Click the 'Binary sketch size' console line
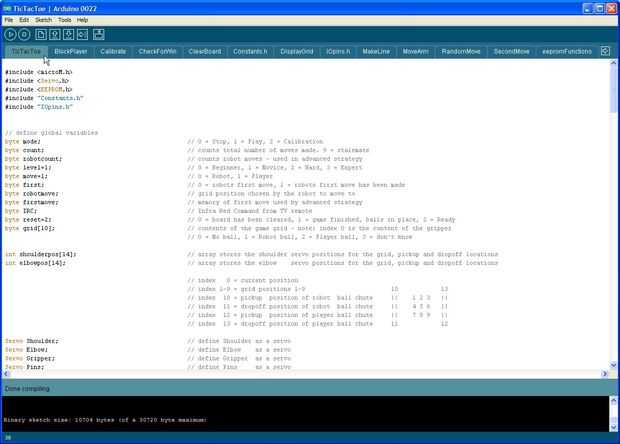 click(x=105, y=420)
